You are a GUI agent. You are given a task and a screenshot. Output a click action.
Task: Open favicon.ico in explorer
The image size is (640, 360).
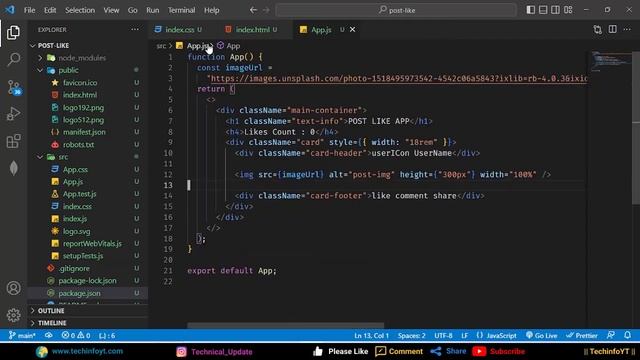click(80, 82)
